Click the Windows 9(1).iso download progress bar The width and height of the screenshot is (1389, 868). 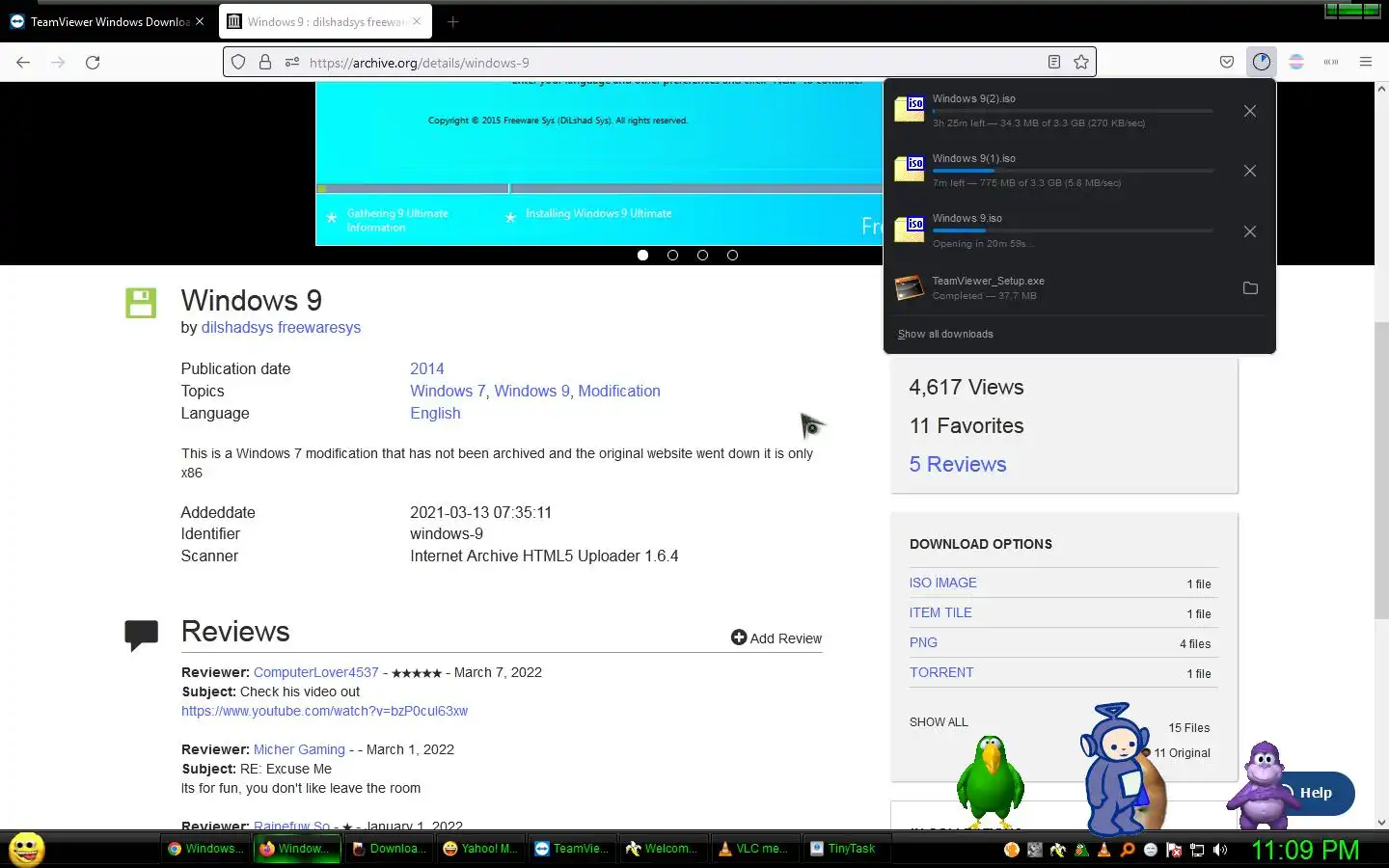pyautogui.click(x=1073, y=171)
